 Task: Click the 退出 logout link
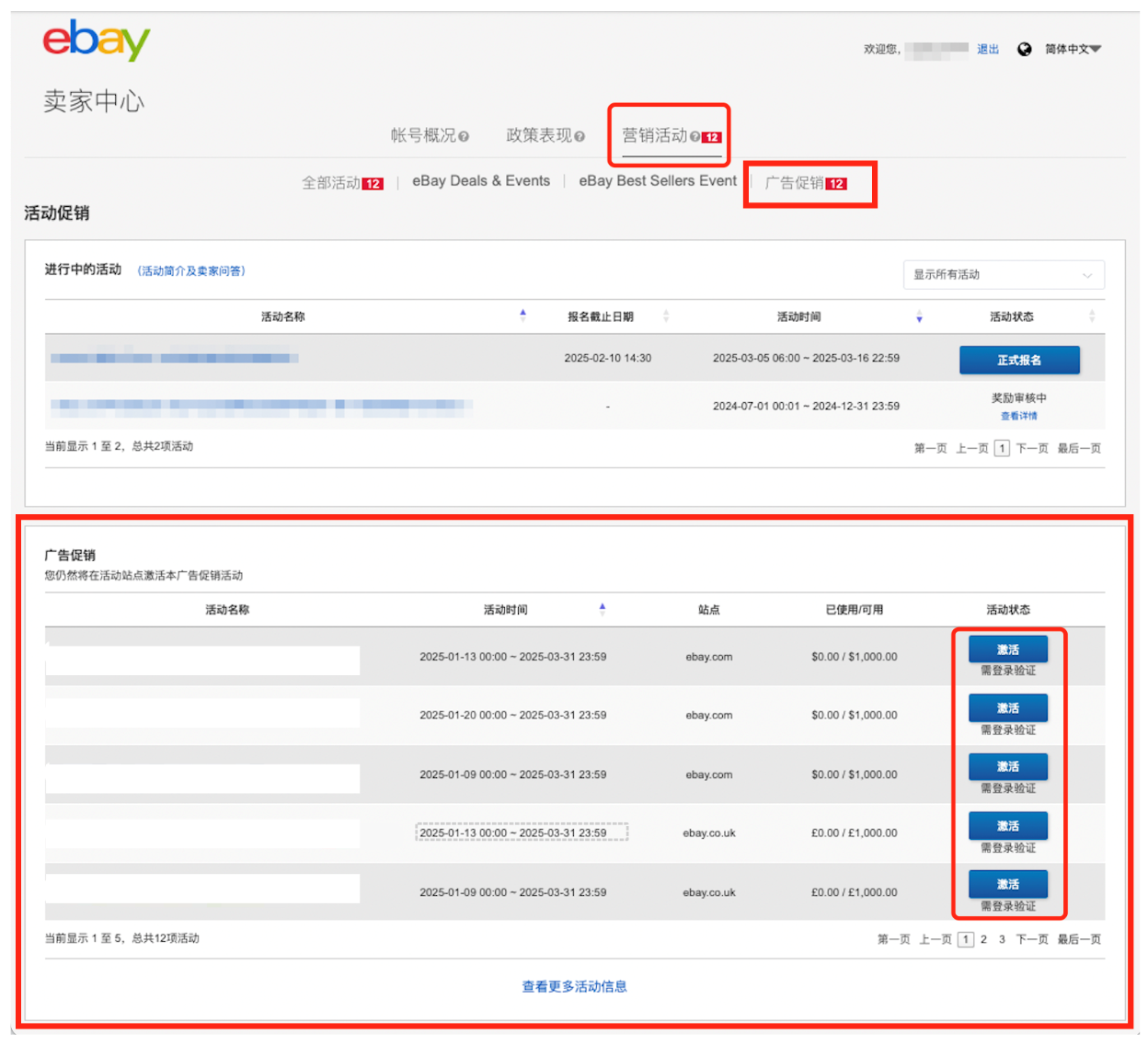[987, 50]
